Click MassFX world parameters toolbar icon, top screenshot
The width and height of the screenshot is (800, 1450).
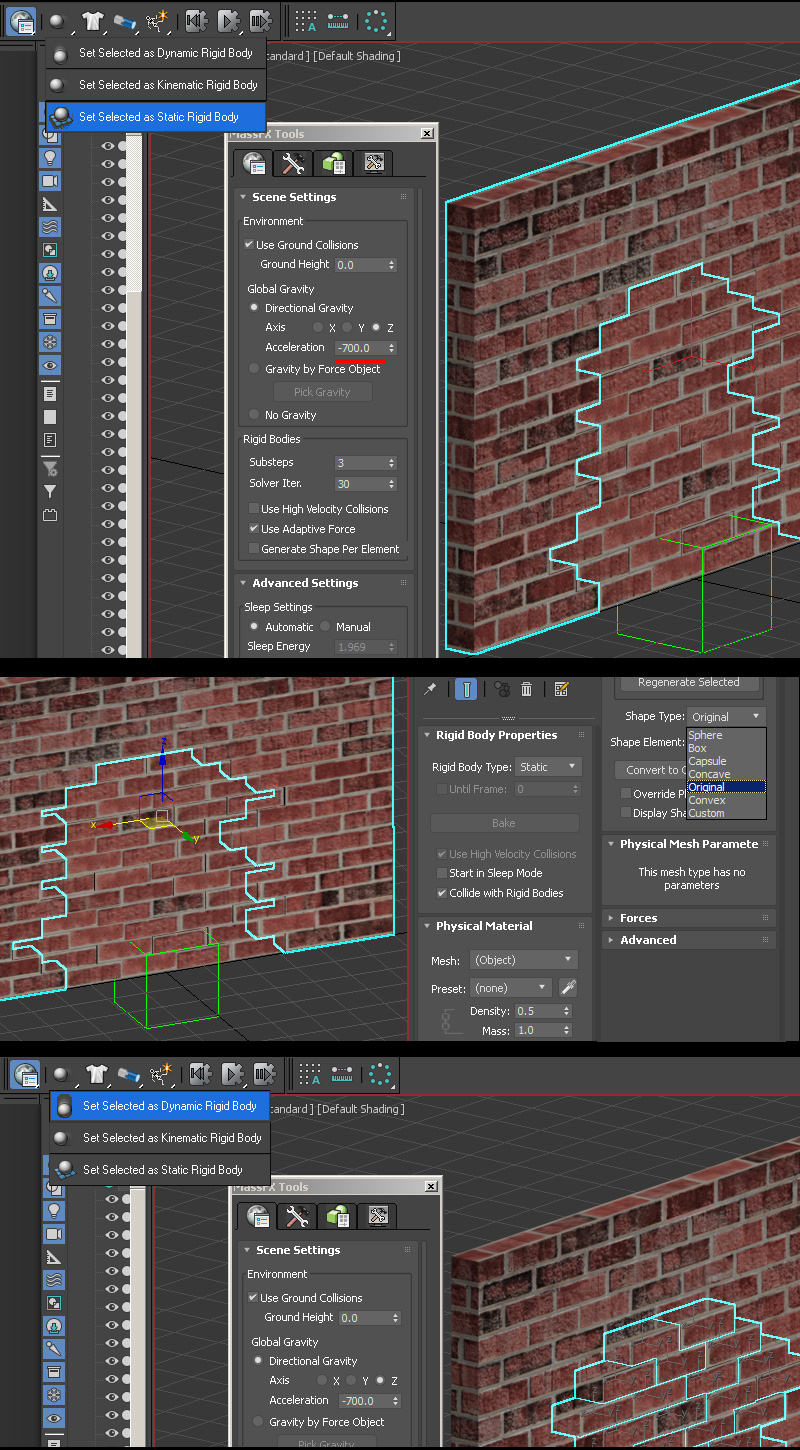pyautogui.click(x=22, y=19)
